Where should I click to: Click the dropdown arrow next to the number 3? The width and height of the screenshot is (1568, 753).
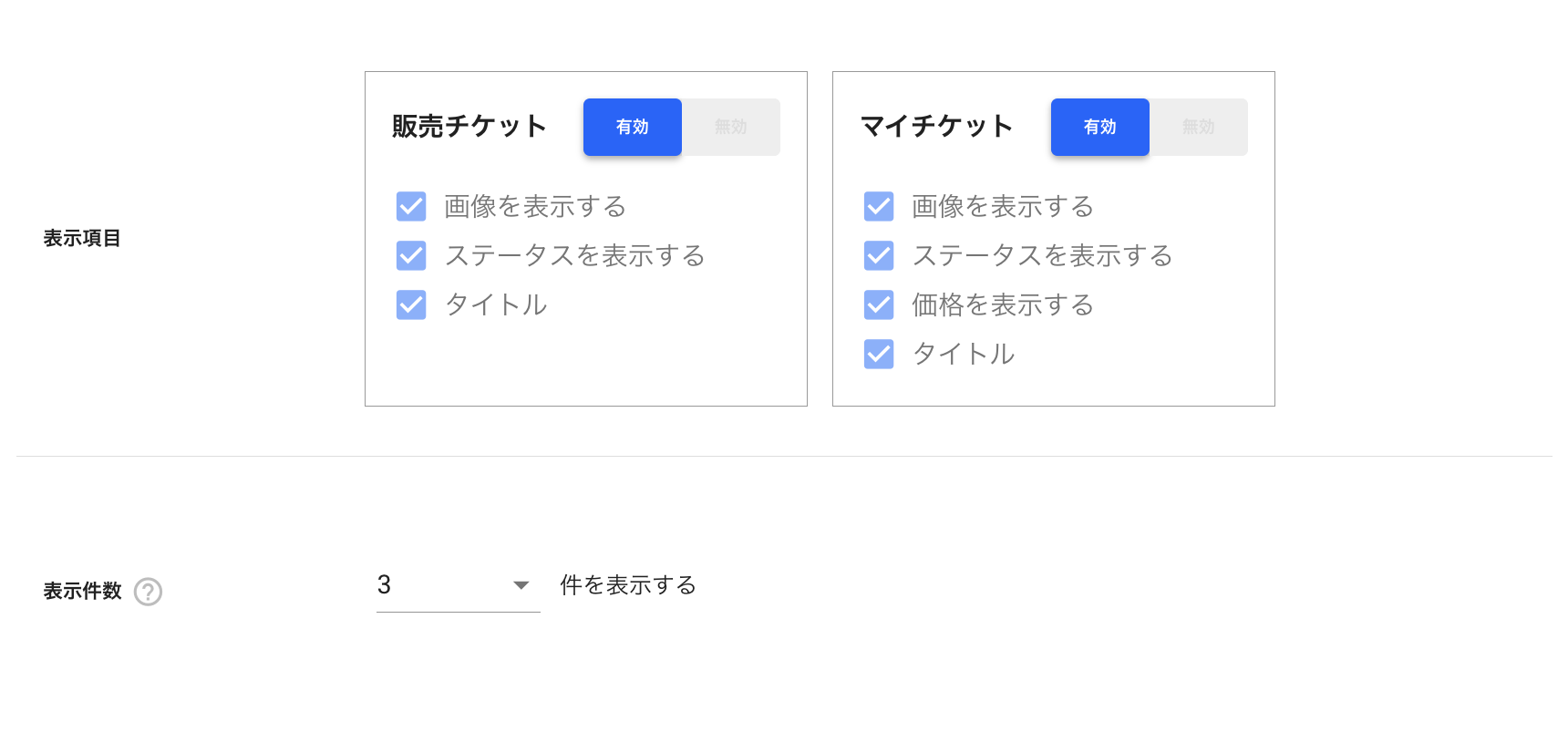point(521,585)
